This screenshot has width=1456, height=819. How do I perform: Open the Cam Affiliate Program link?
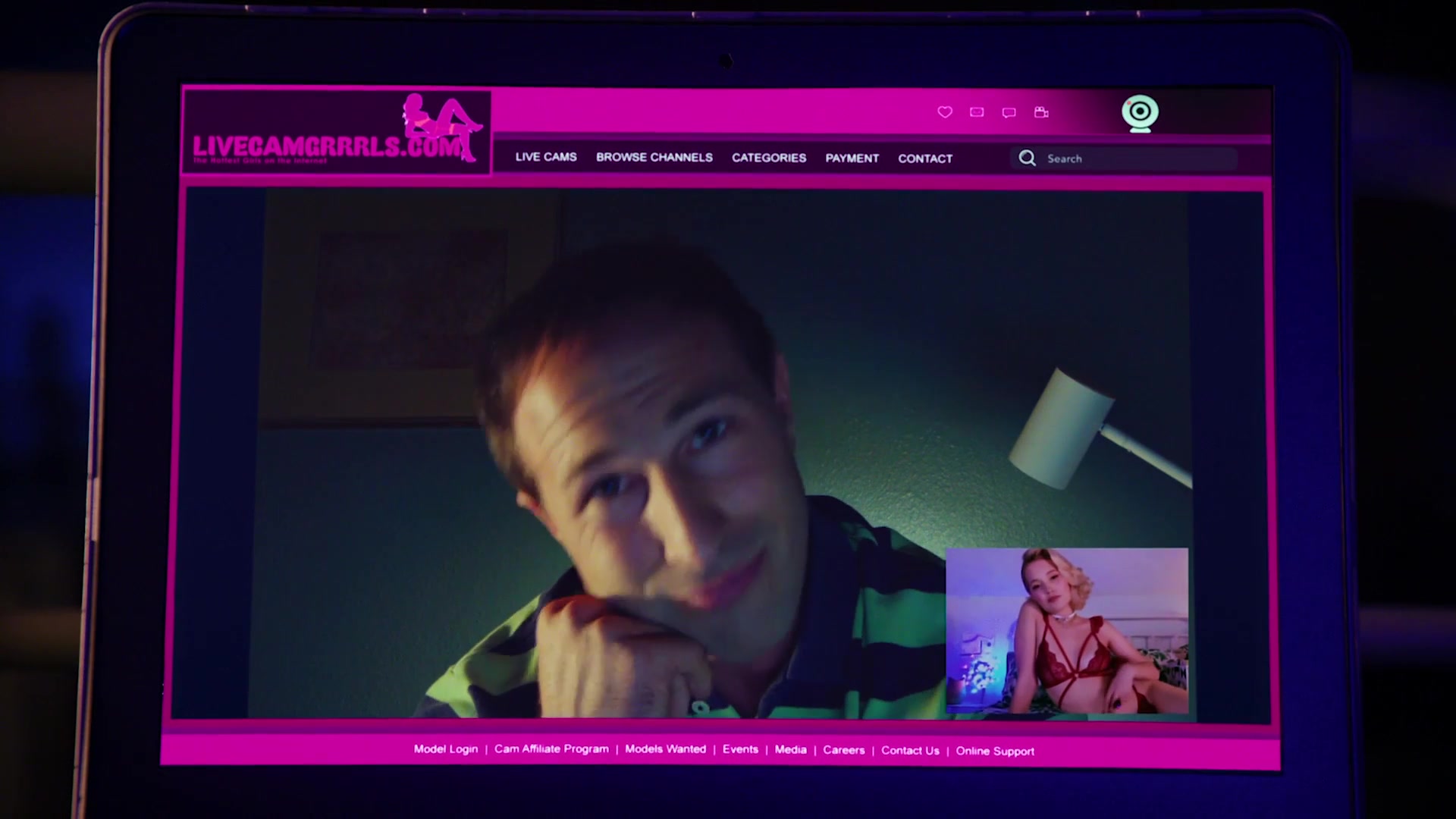(551, 748)
